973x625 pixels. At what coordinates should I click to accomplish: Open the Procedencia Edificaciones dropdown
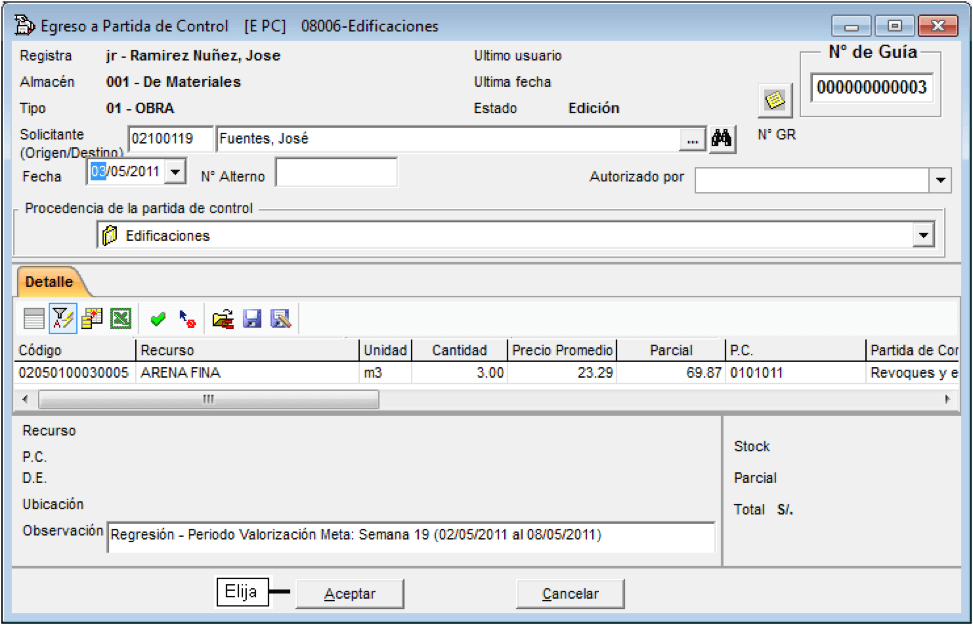coord(923,236)
